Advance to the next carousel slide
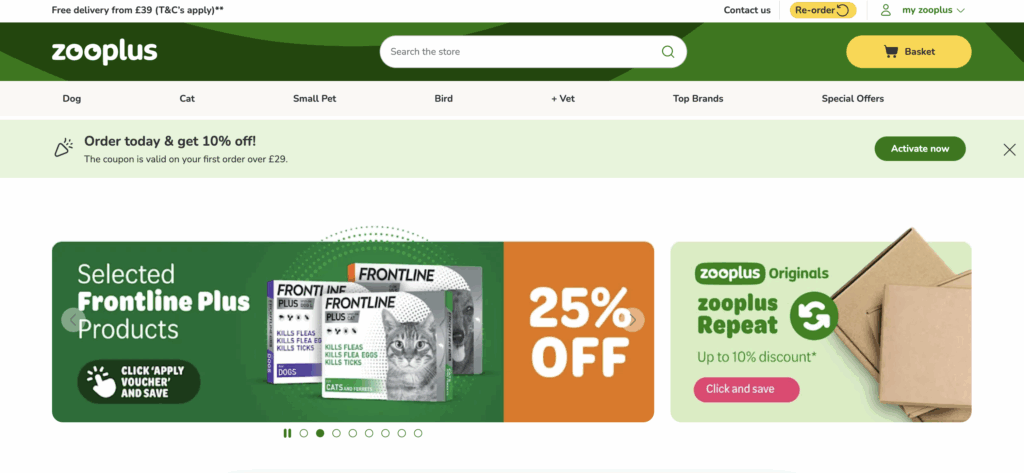 [632, 320]
